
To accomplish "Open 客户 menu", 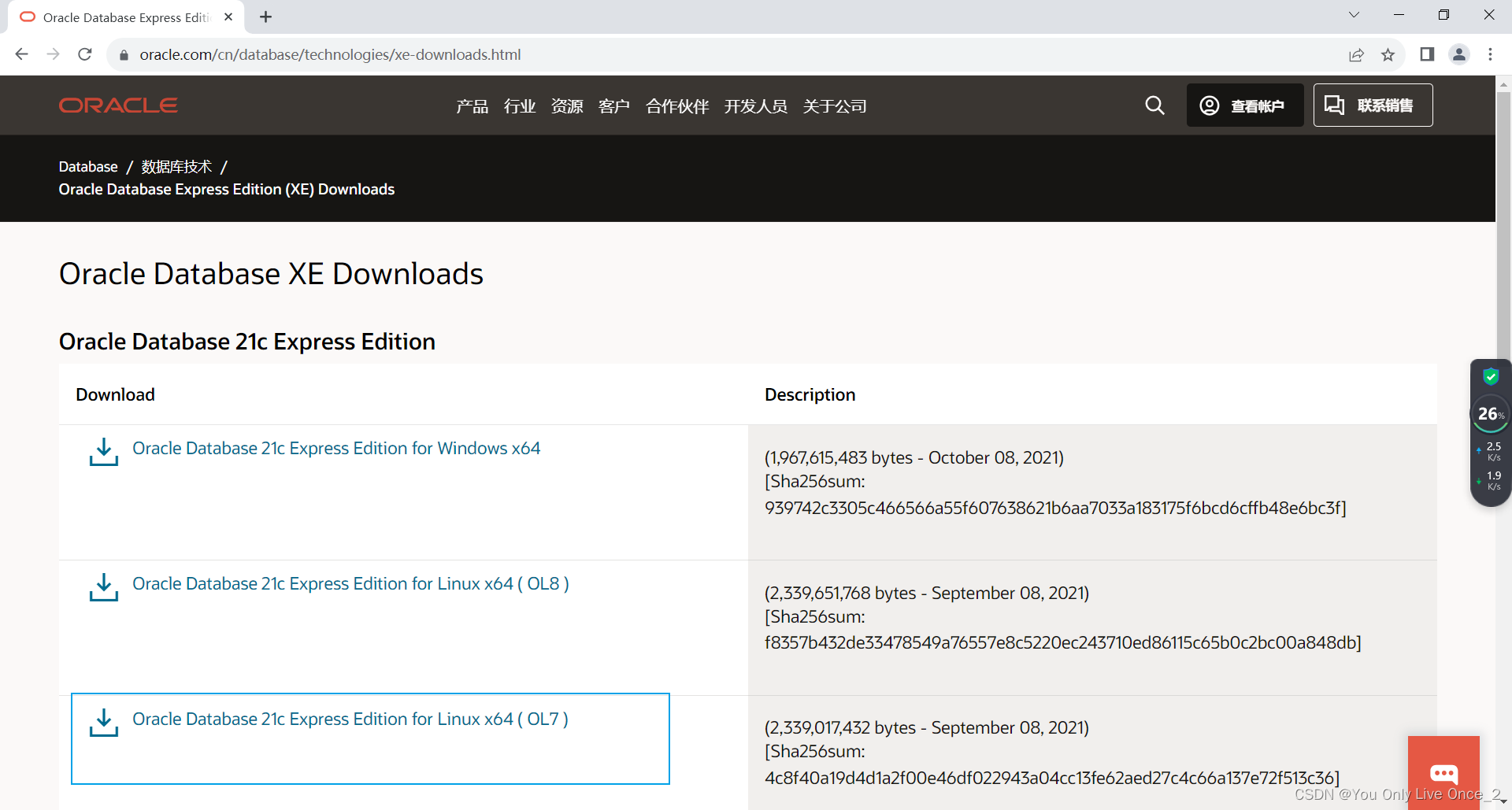I will [614, 106].
